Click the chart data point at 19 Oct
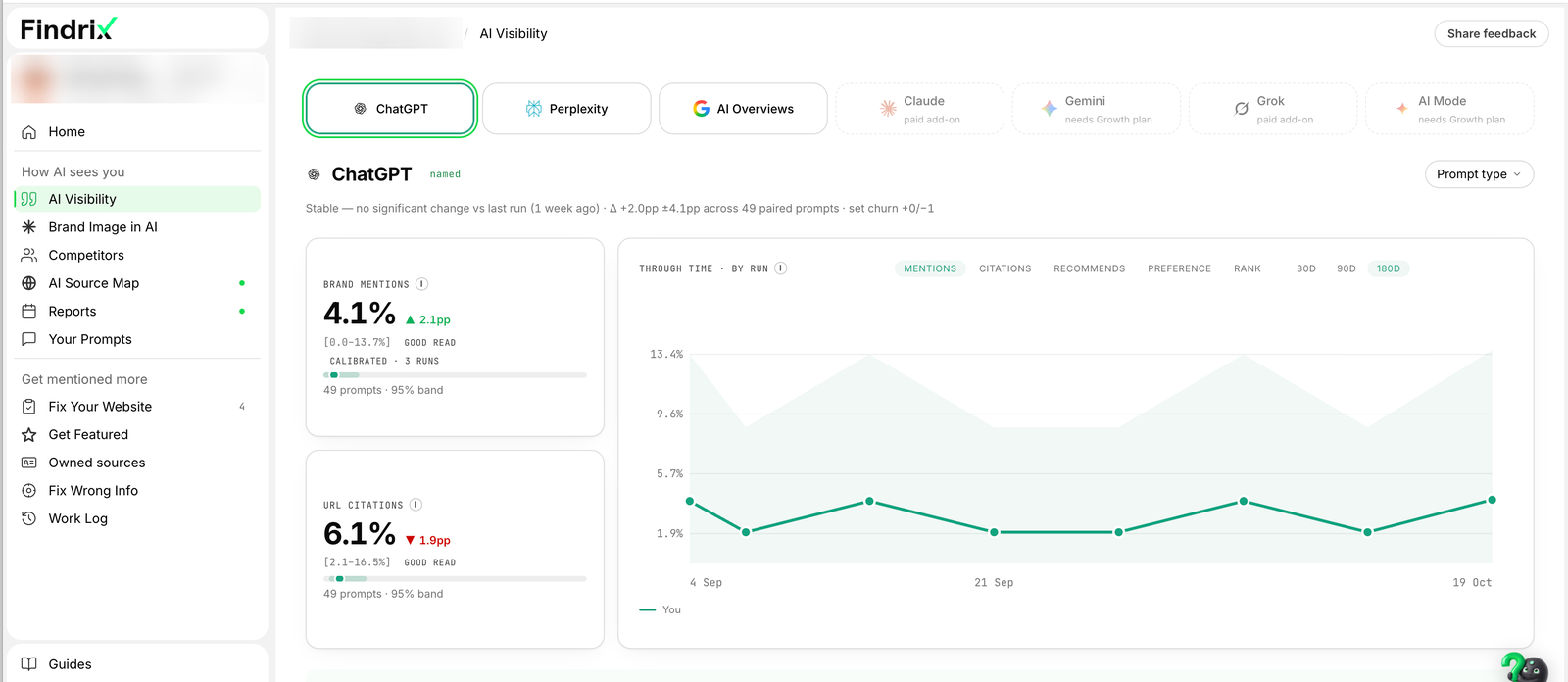Screen dimensions: 1568x682 (x=1492, y=500)
